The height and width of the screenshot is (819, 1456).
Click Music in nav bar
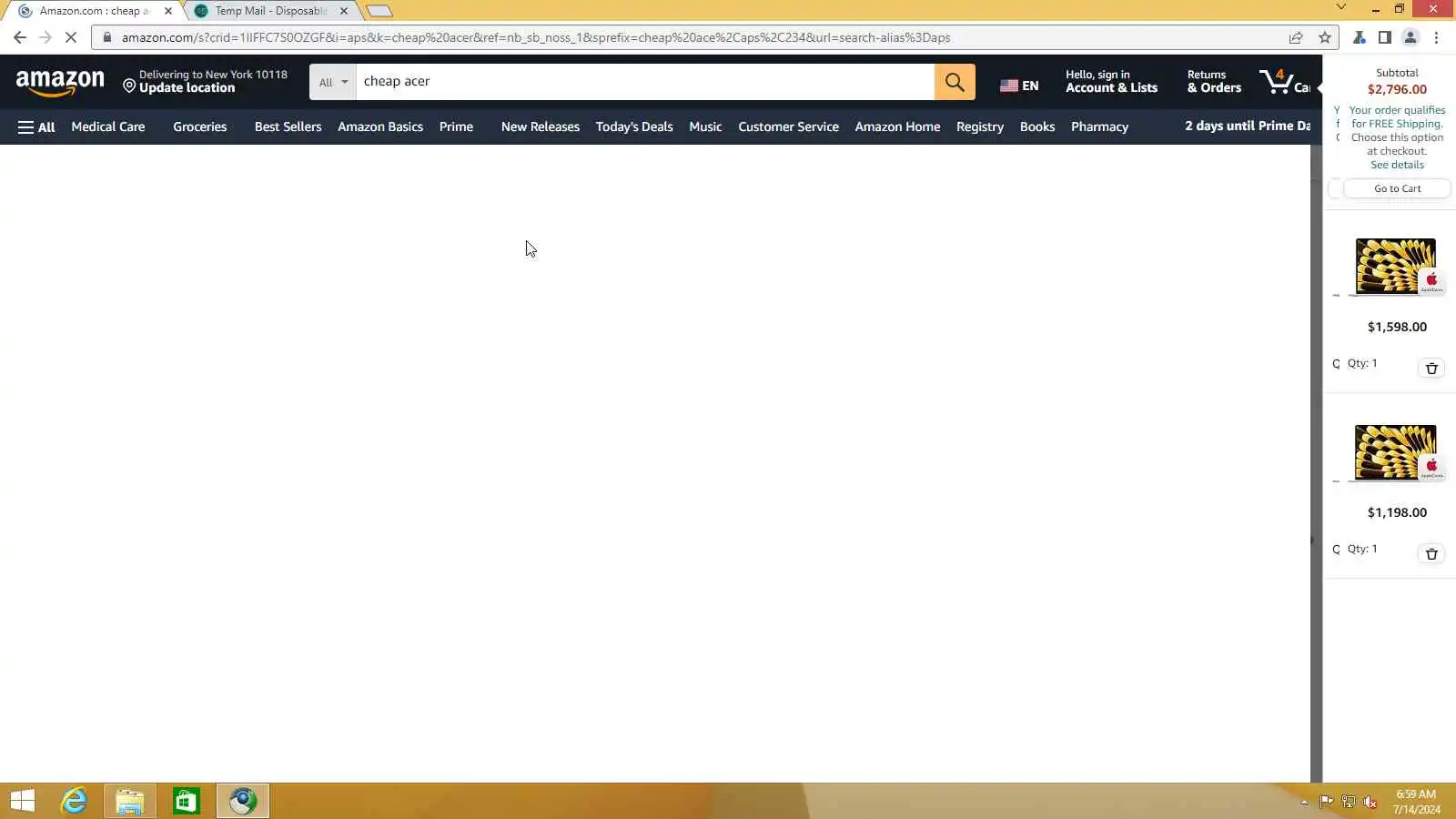point(705,126)
